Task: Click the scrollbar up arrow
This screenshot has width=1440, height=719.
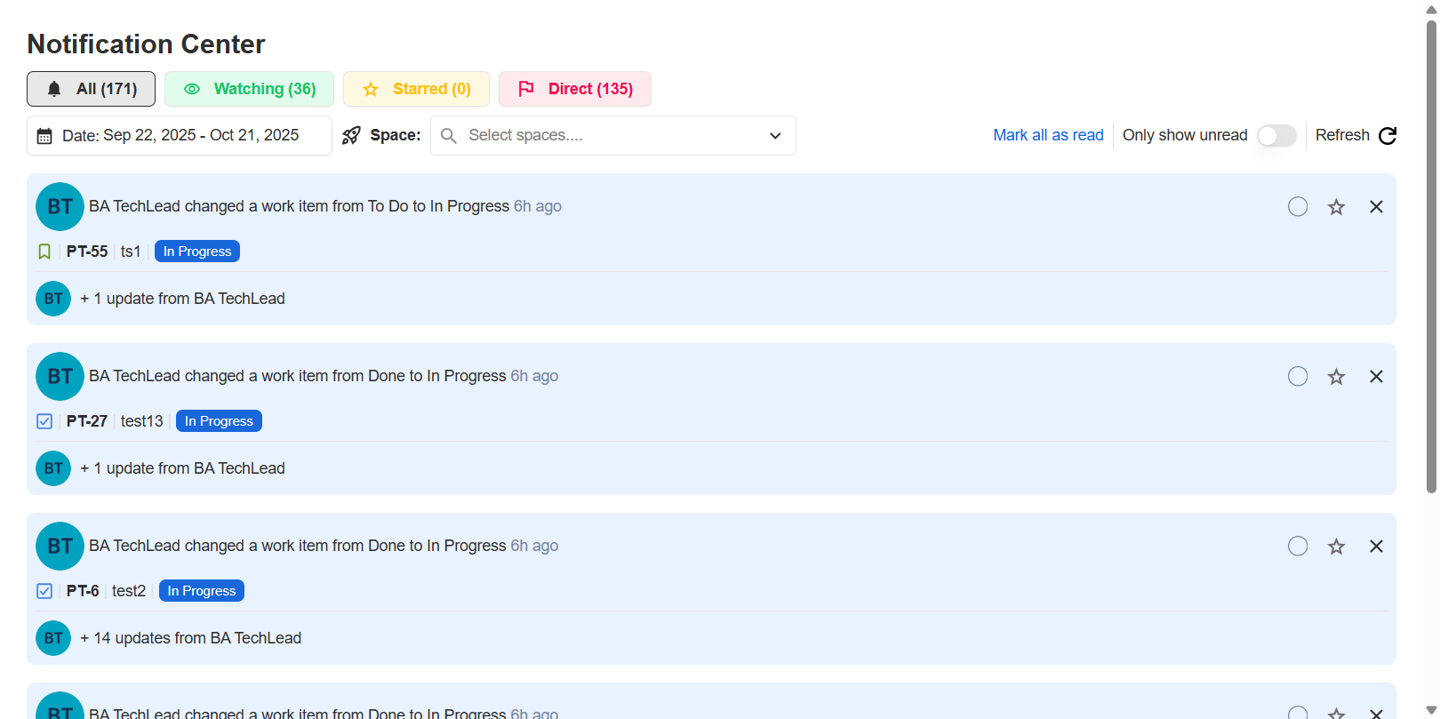Action: (x=1431, y=8)
